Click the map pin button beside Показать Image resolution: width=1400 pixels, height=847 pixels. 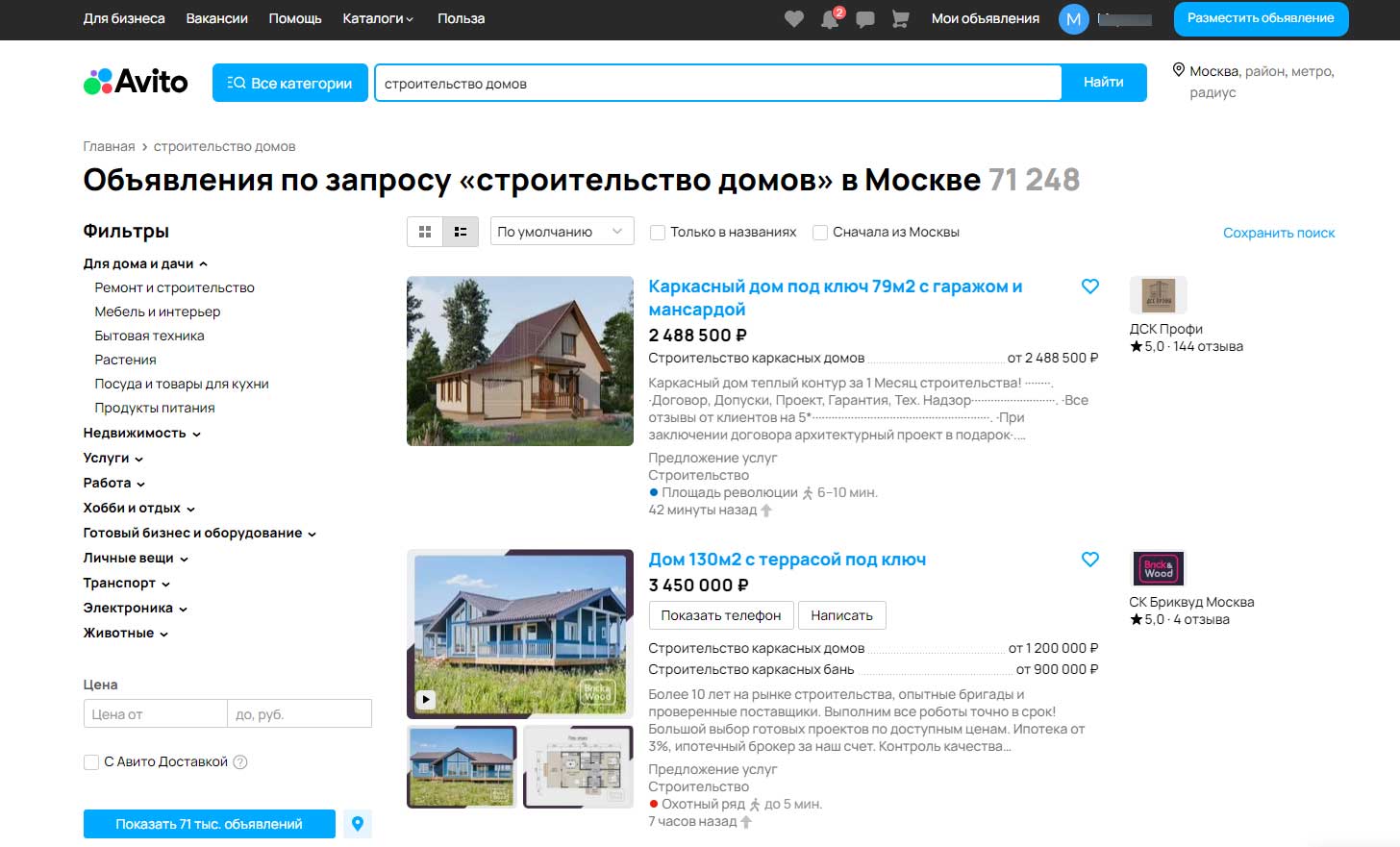[358, 824]
